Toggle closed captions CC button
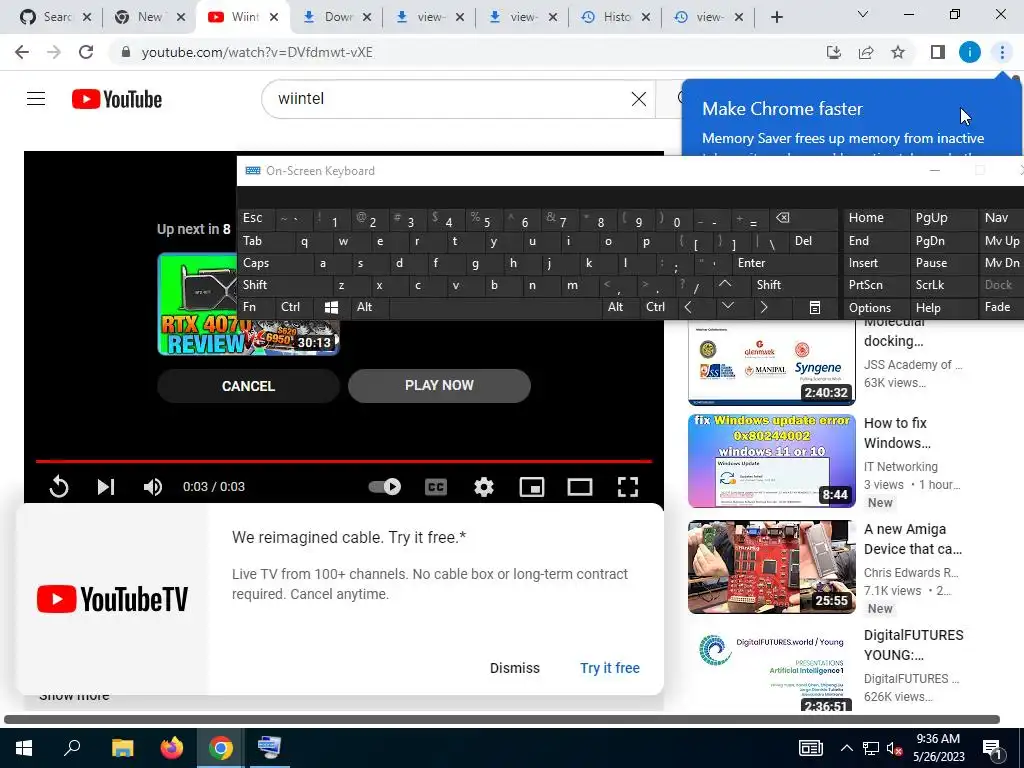Image resolution: width=1024 pixels, height=768 pixels. click(x=436, y=487)
